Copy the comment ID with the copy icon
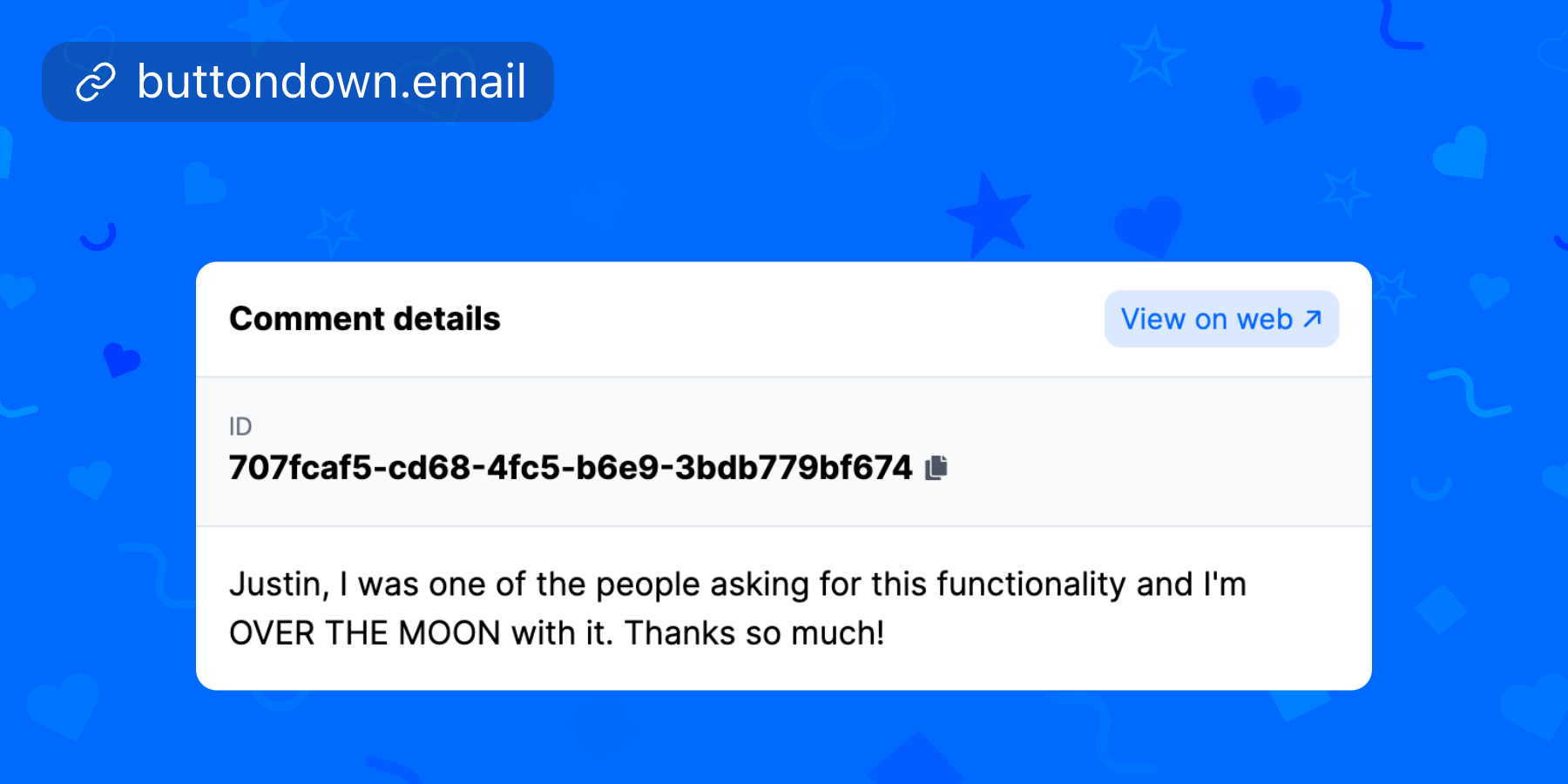The width and height of the screenshot is (1568, 784). point(936,468)
